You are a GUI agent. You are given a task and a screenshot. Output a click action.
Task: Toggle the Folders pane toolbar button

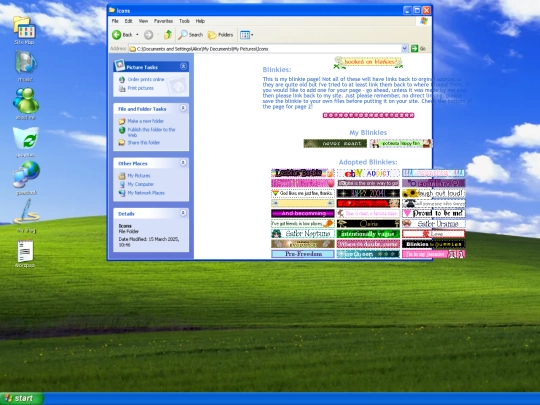(220, 35)
